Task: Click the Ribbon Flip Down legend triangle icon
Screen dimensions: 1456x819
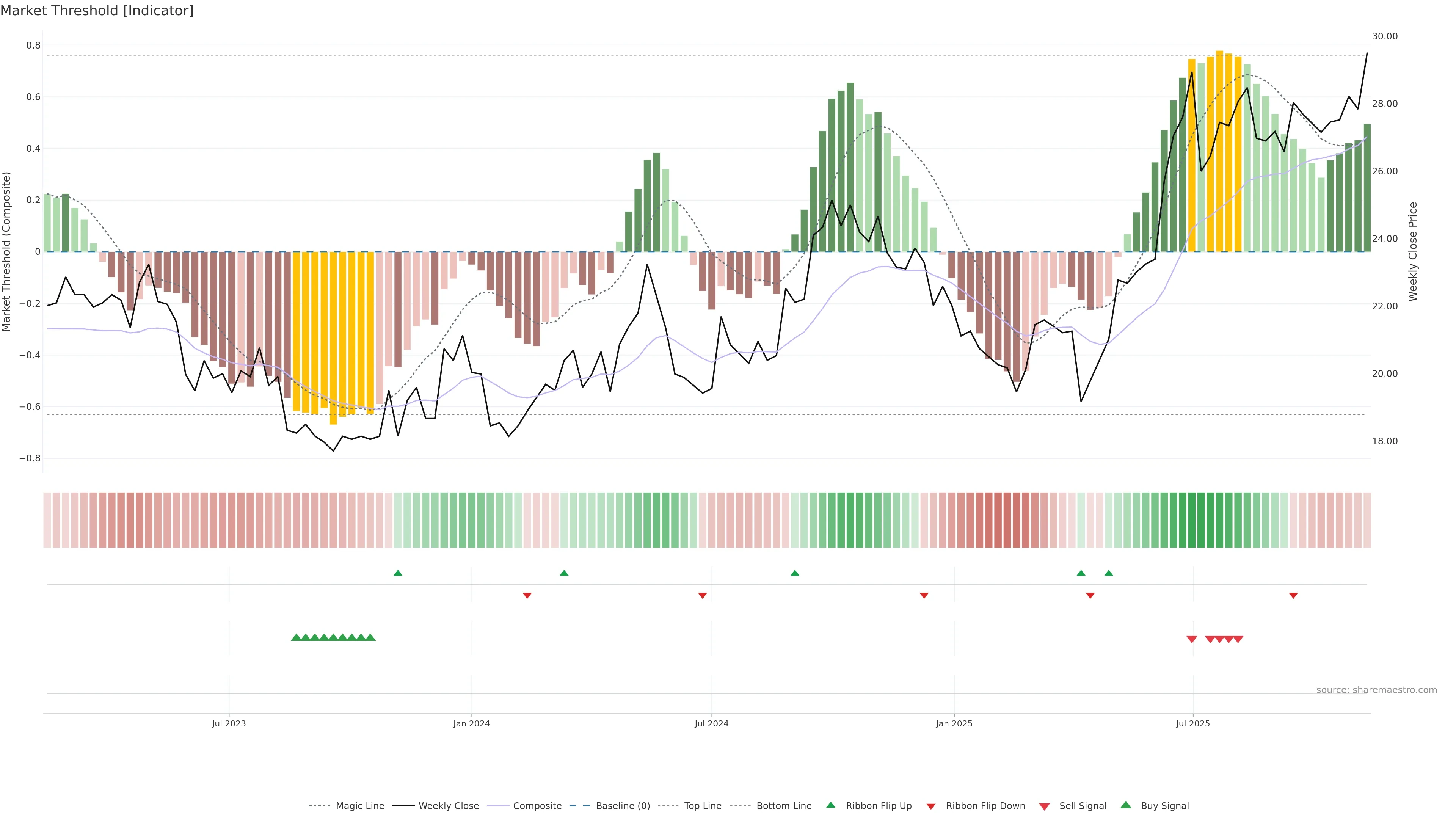Action: (x=931, y=806)
